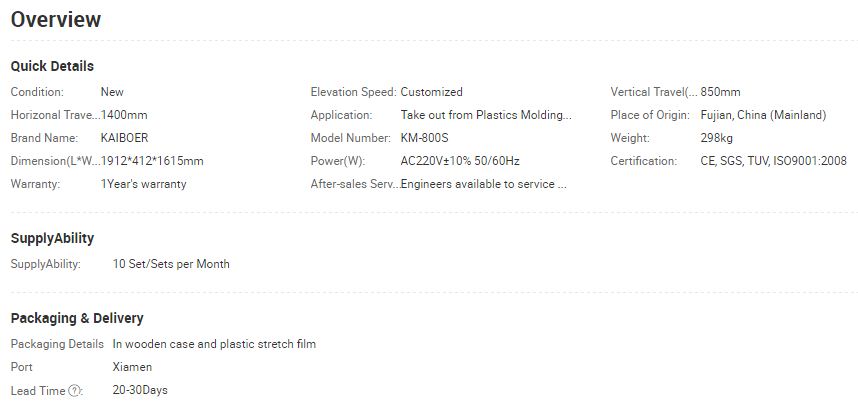Click the 'Take out from Plastics Molding...' text
Image resolution: width=858 pixels, height=418 pixels.
486,115
